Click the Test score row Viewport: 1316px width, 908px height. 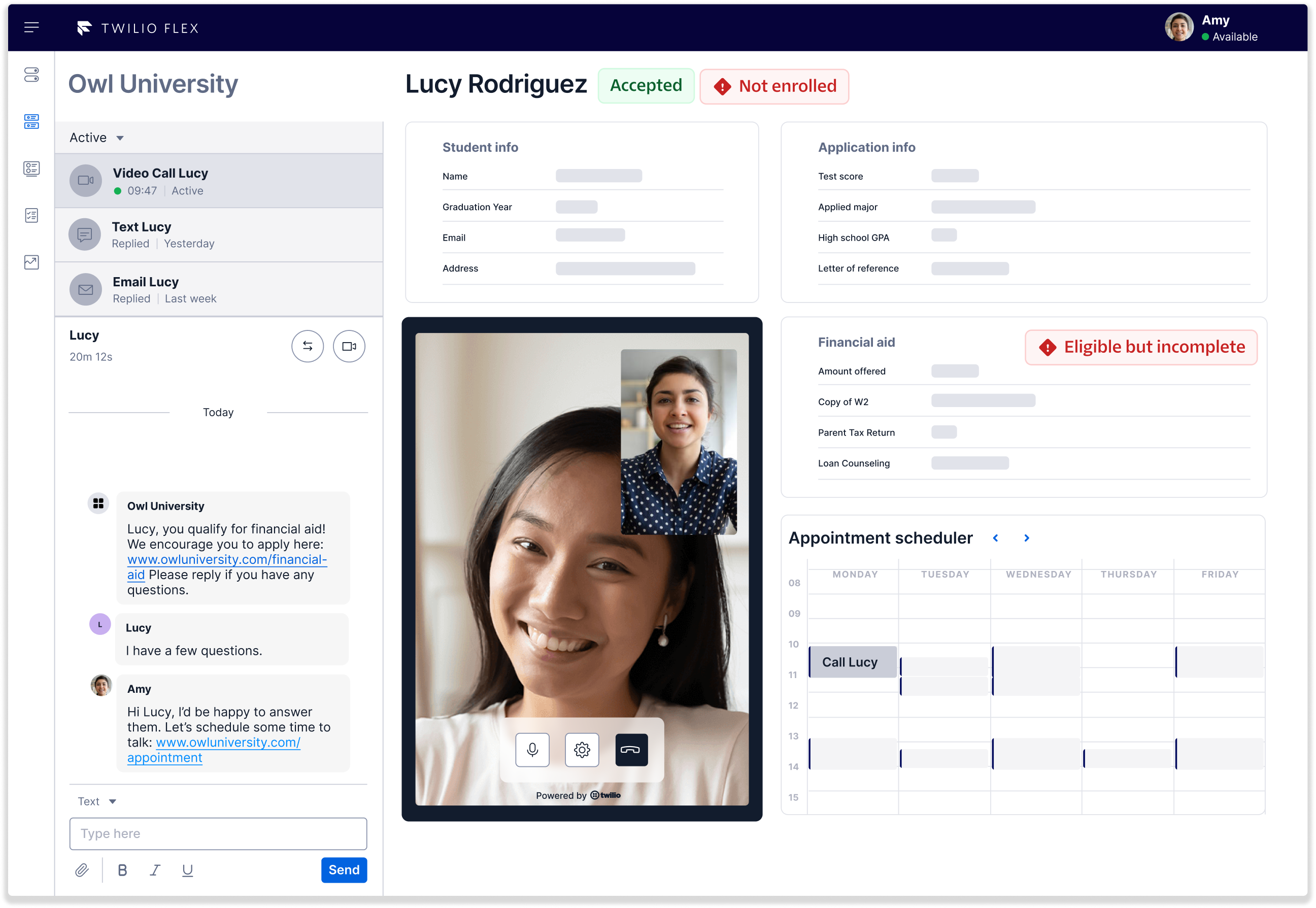click(1034, 176)
